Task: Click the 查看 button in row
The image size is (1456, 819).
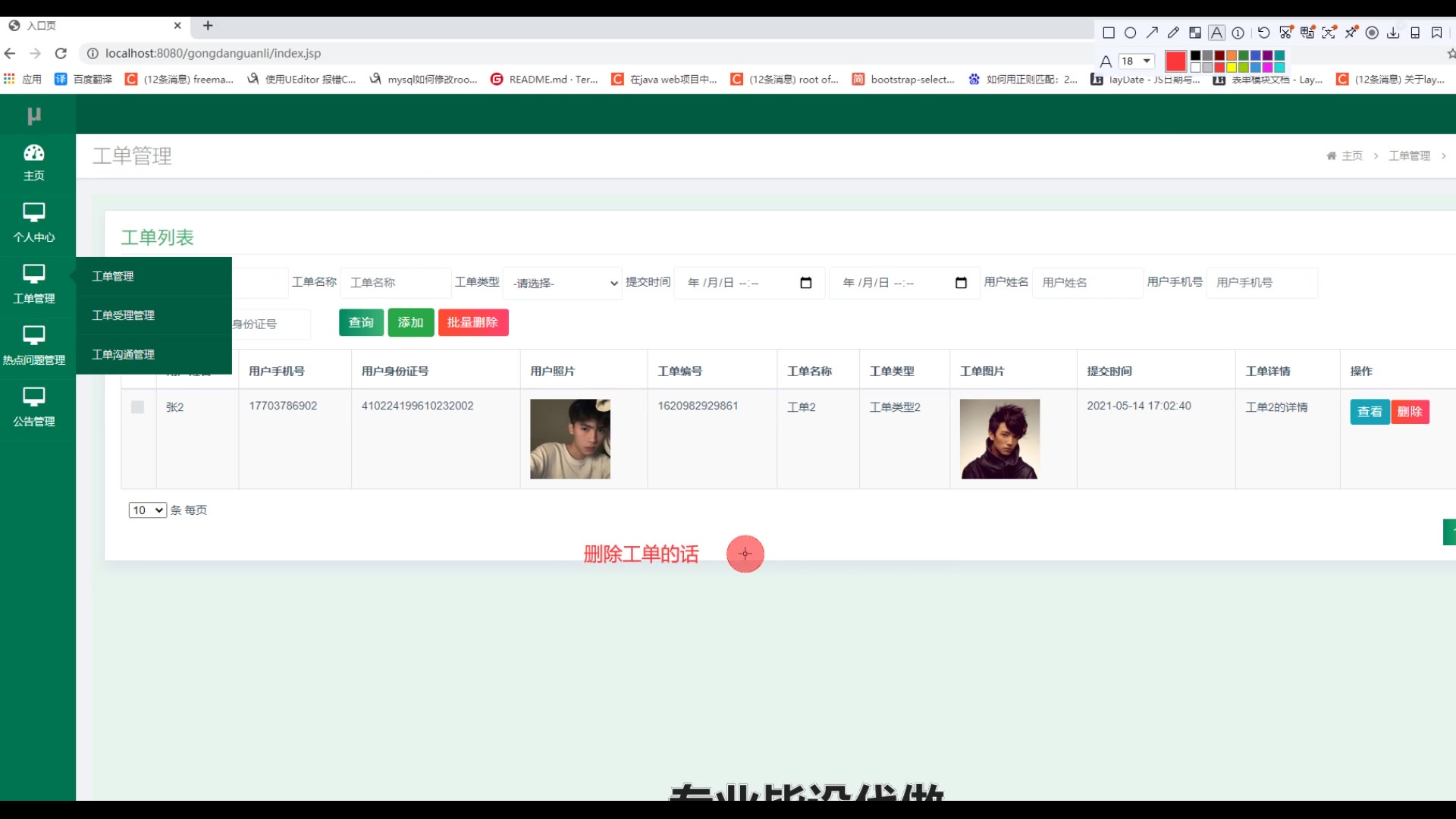Action: click(1369, 412)
